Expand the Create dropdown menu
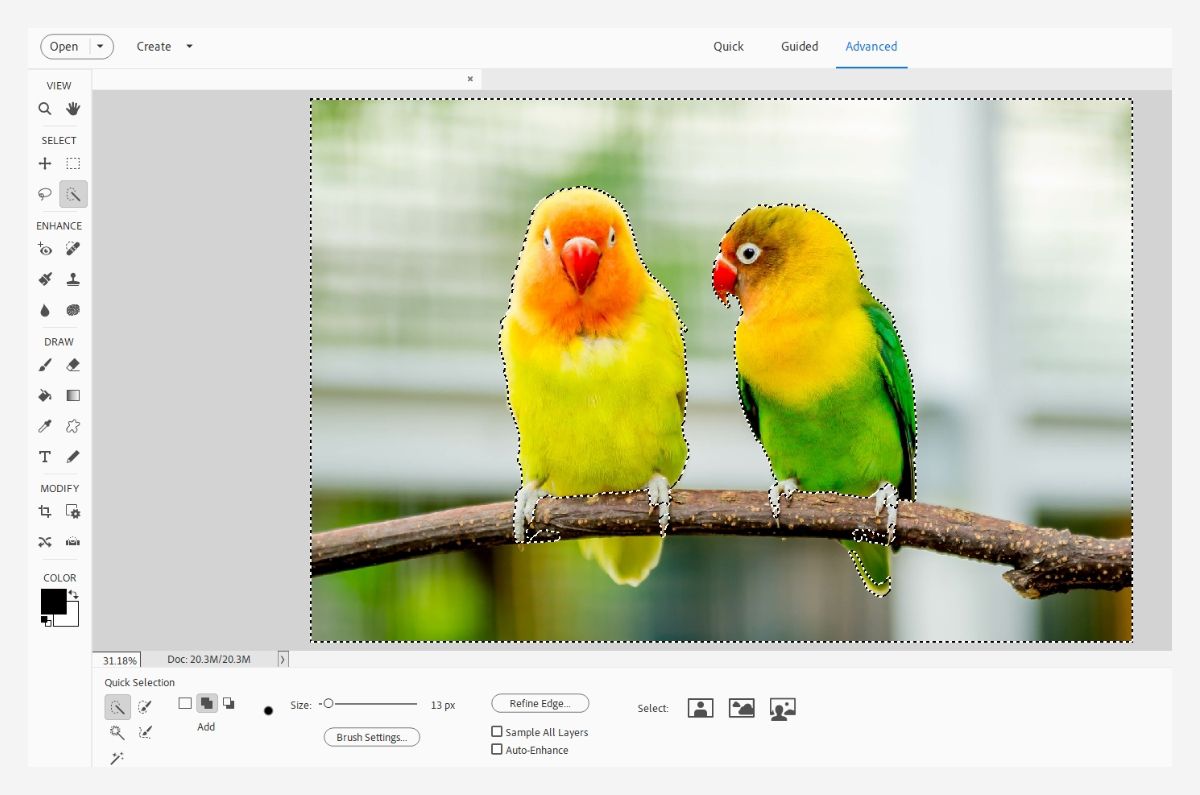Screen dimensions: 1200x795 click(189, 46)
